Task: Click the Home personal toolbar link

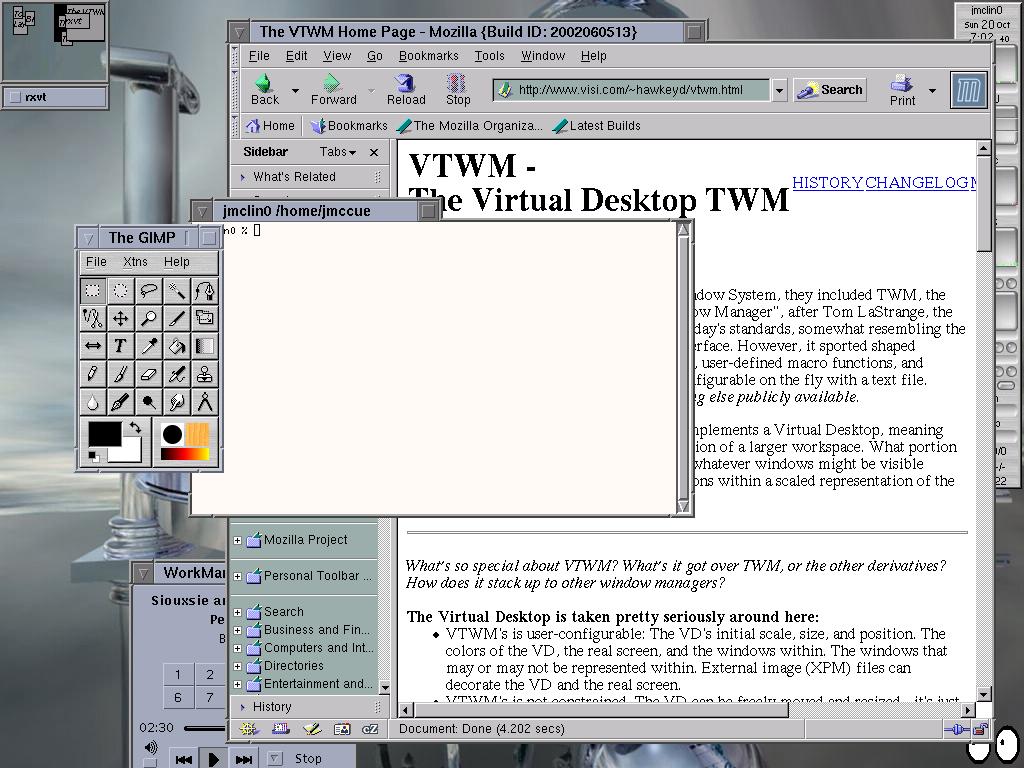Action: coord(270,125)
